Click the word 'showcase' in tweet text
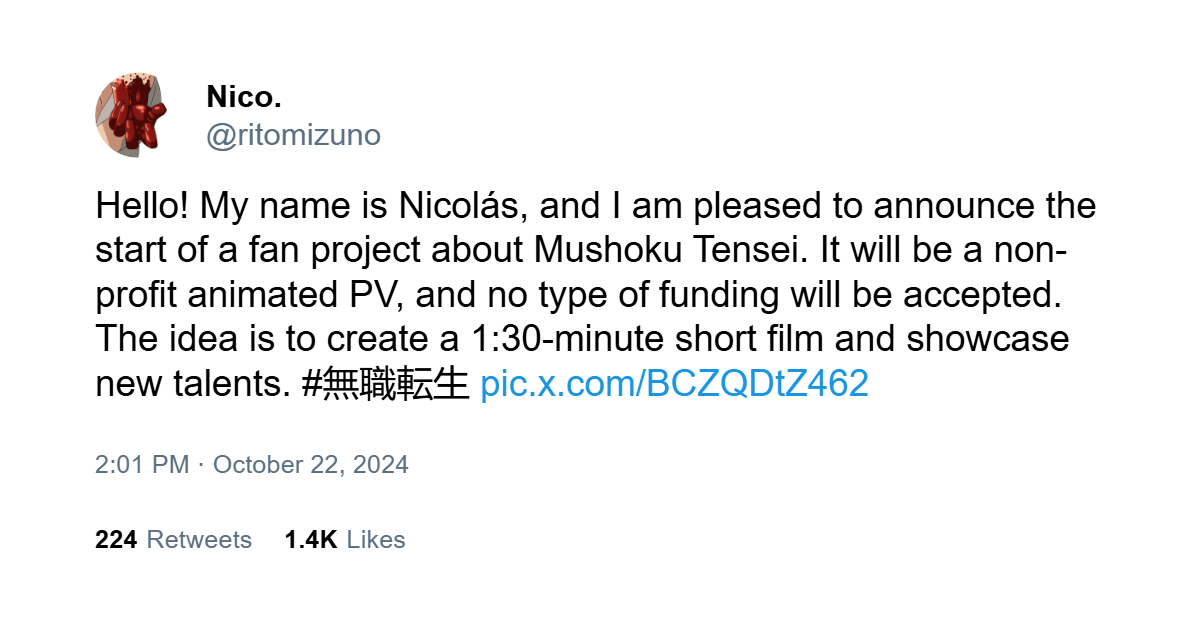The image size is (1200, 627). pyautogui.click(x=988, y=339)
